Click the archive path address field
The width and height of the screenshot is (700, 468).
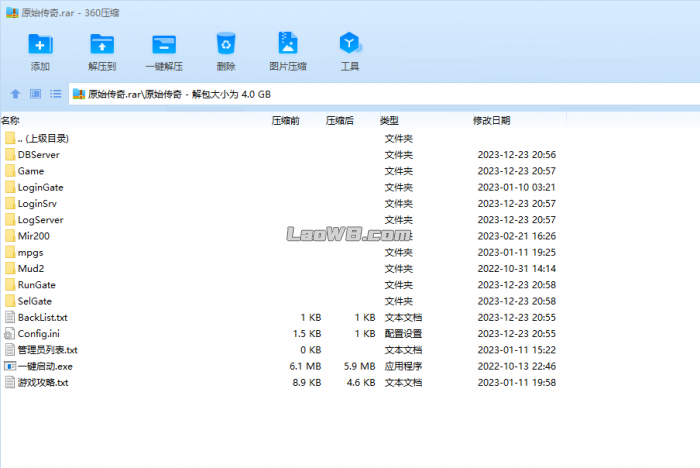click(380, 94)
